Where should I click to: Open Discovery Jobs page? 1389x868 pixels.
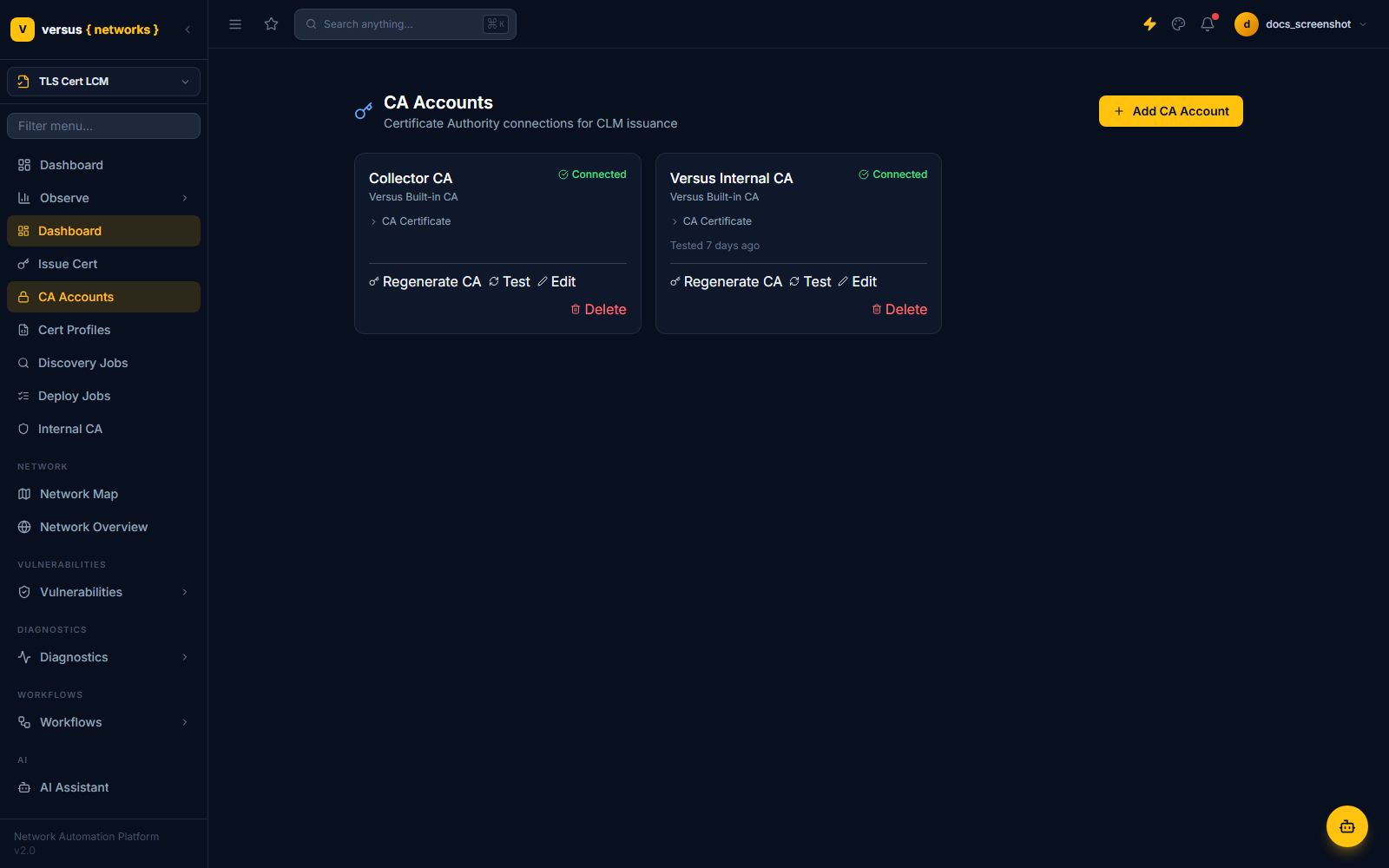point(104,363)
